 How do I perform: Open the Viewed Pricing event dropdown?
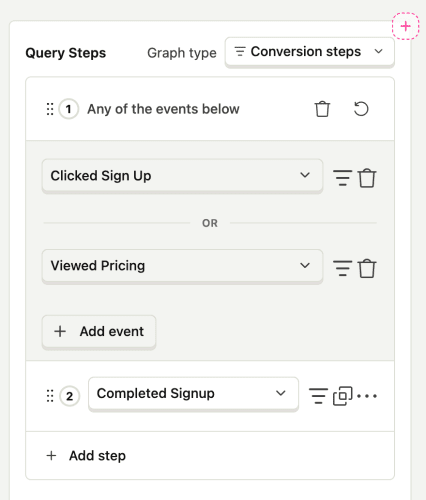[182, 266]
